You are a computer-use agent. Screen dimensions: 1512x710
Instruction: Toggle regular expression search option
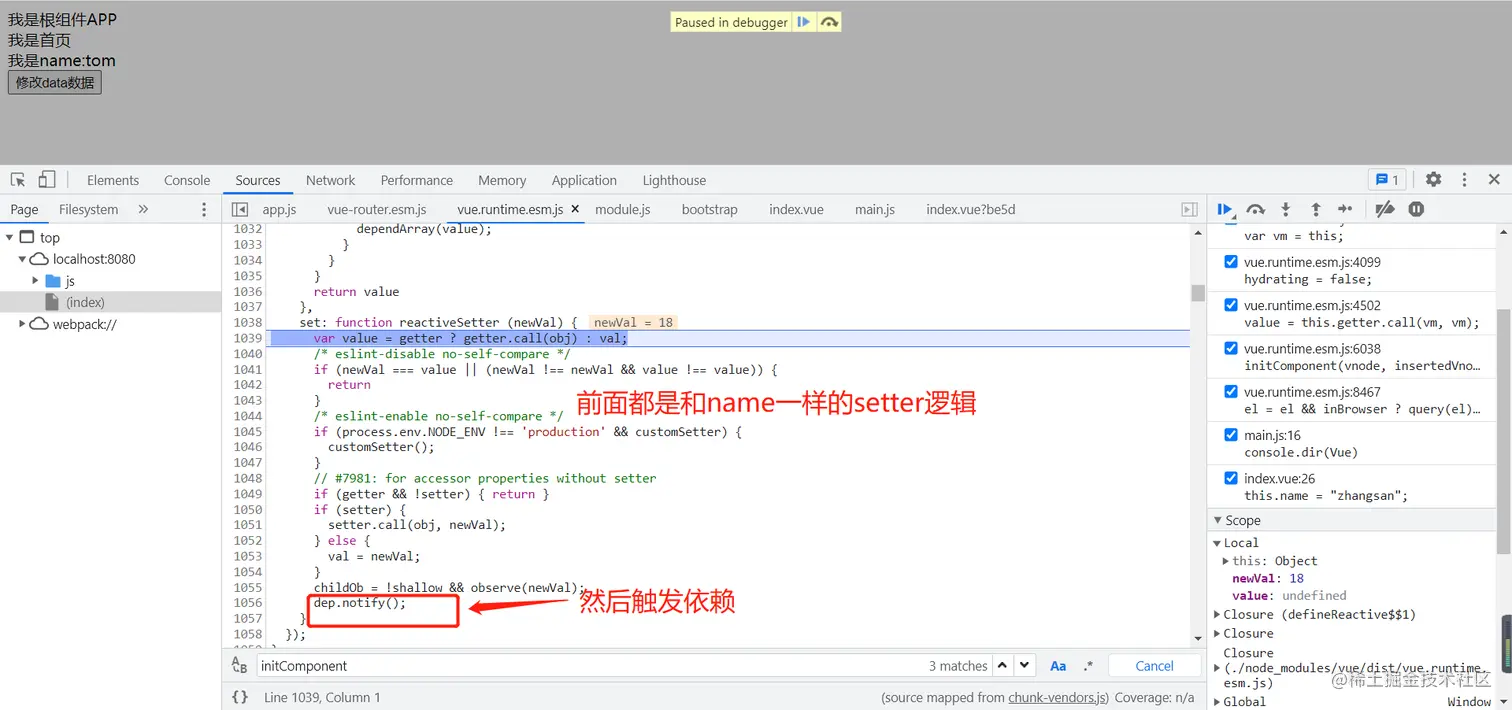point(1088,666)
